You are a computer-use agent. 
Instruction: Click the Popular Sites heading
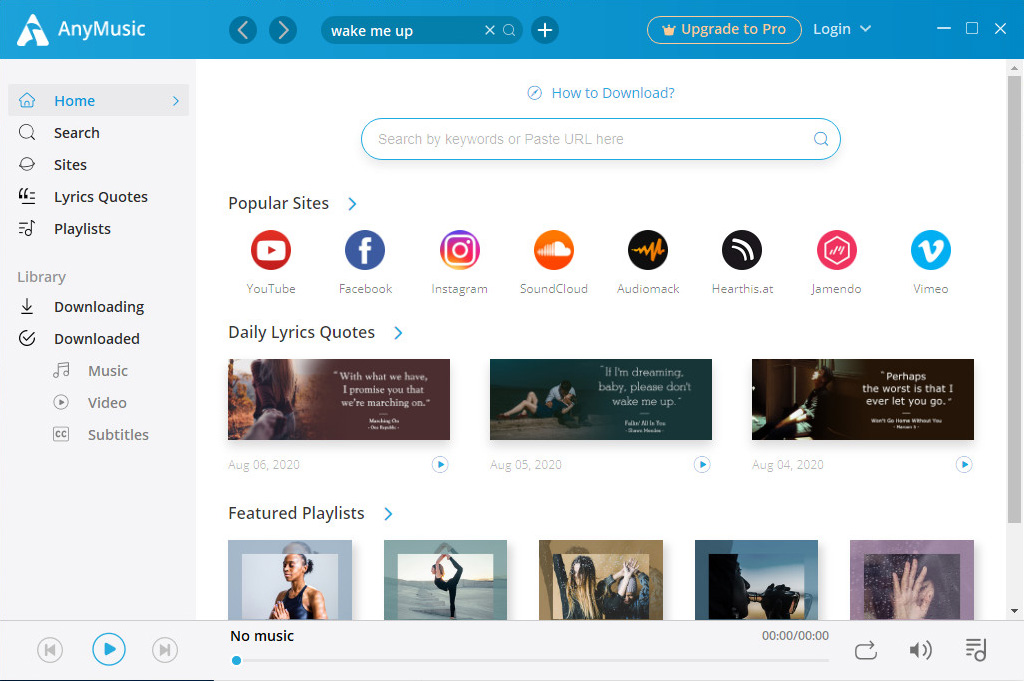click(x=278, y=204)
